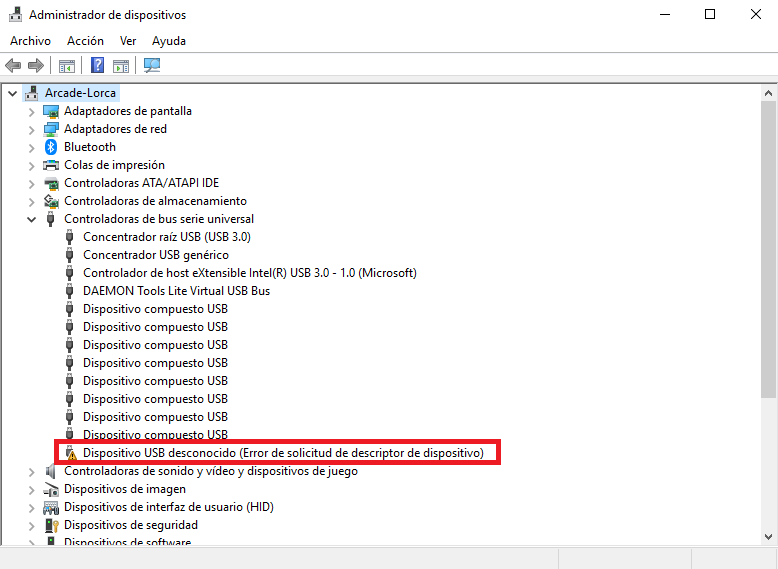
Task: Select the Concentrador USB genérico label
Action: tap(156, 255)
